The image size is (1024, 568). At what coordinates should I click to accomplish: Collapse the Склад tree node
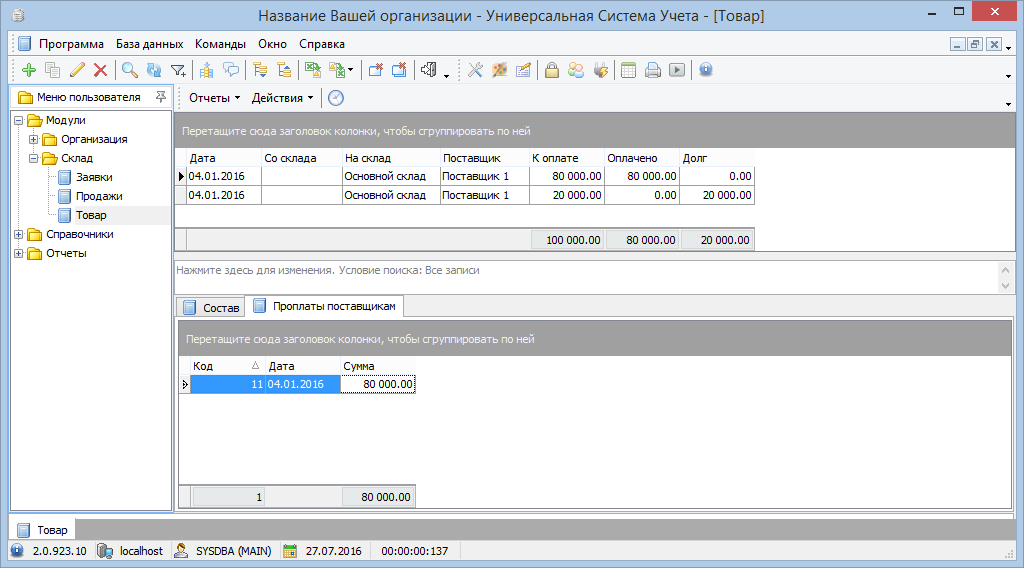pyautogui.click(x=33, y=158)
